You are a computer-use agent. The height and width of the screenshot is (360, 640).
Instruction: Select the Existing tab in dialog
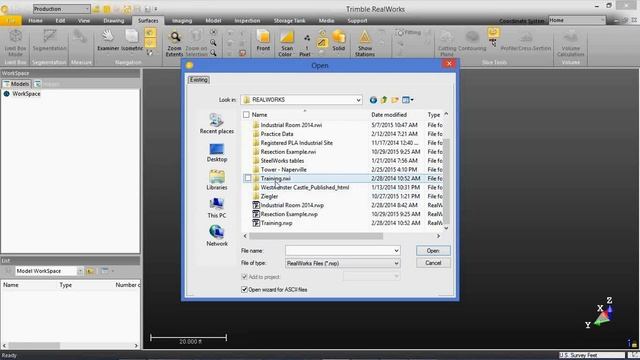point(199,80)
